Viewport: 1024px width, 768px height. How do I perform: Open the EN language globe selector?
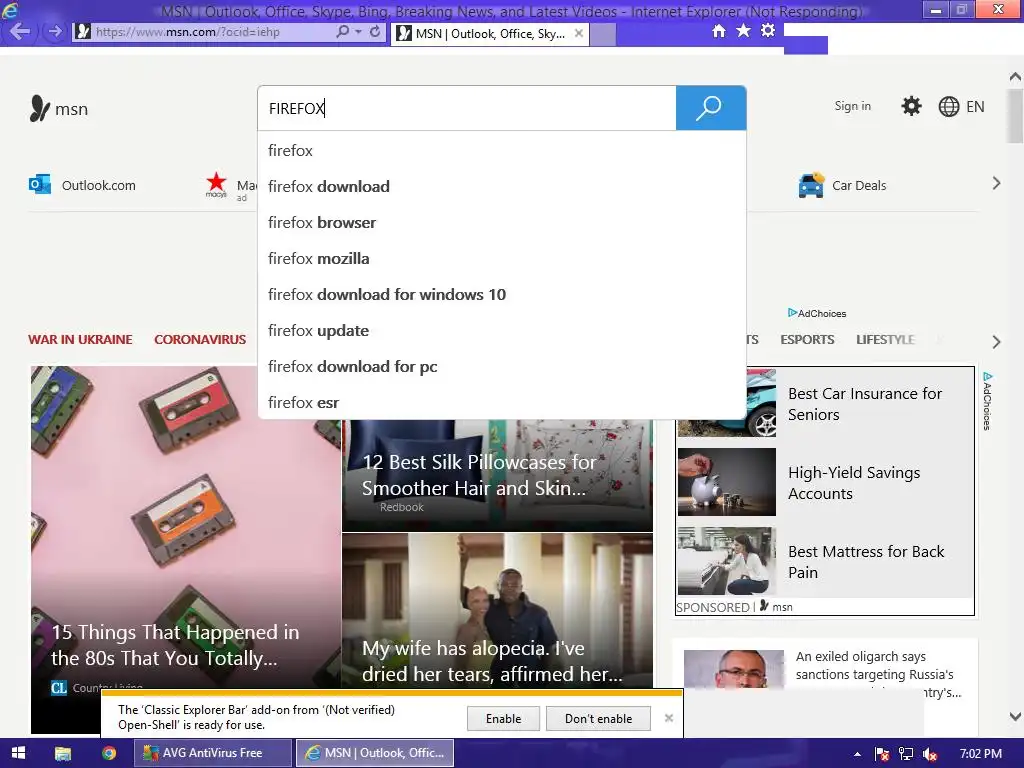[x=961, y=106]
